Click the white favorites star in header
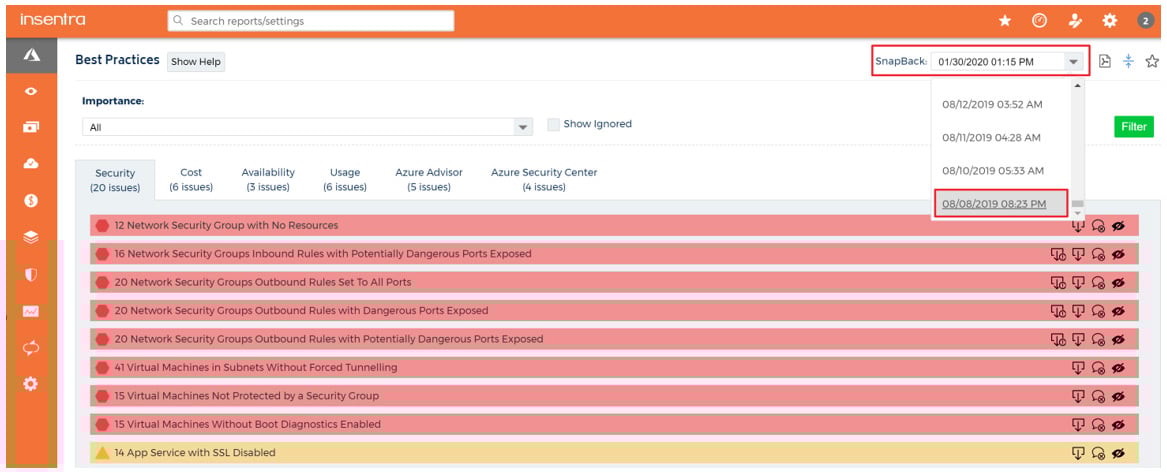Screen dimensions: 1167x473 1006,20
